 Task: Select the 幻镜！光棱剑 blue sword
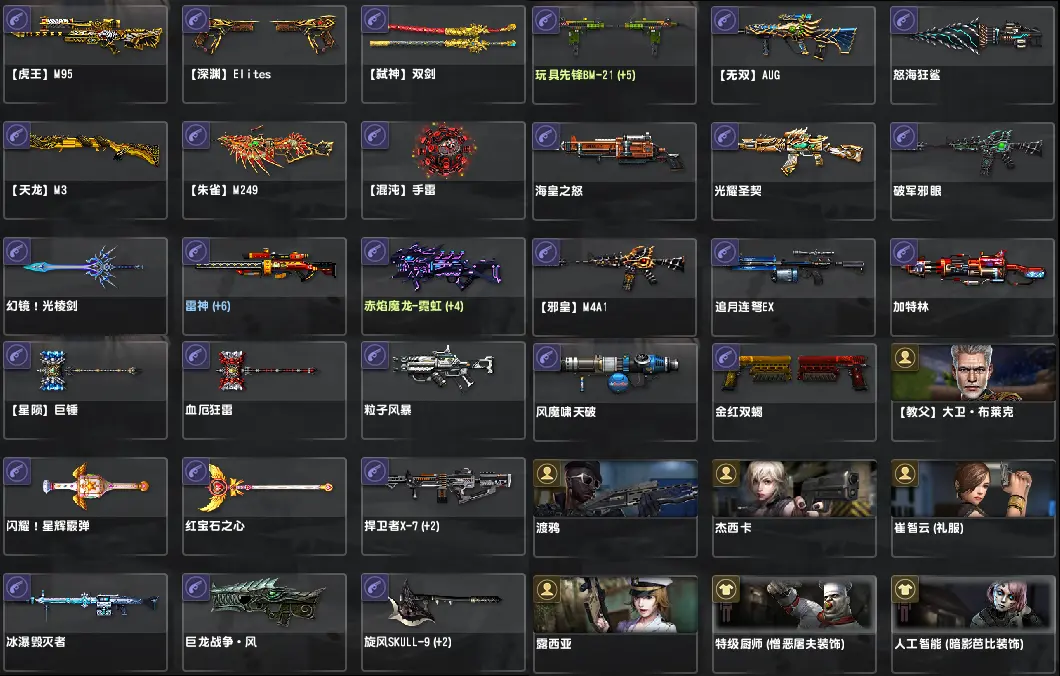click(85, 286)
